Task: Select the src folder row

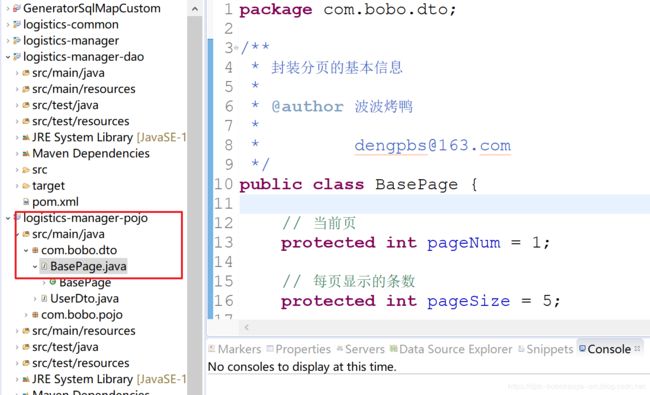Action: coord(40,170)
